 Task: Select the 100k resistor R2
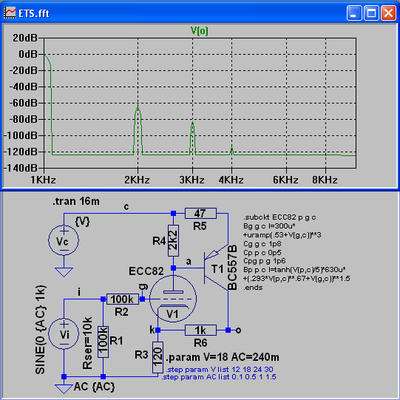pos(122,299)
